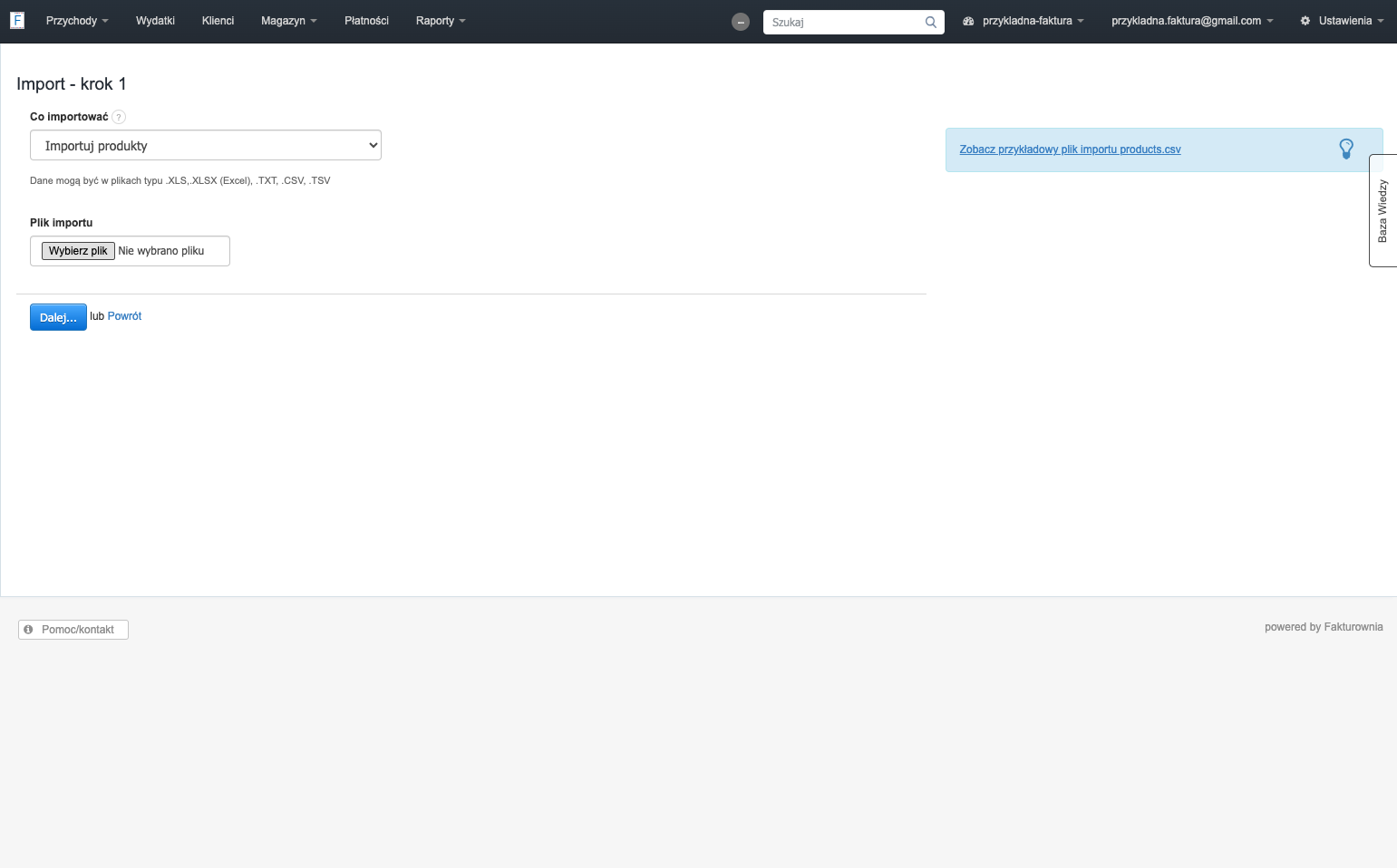Click the info icon in Pomoc/kontakt
This screenshot has height=868, width=1397.
(28, 630)
